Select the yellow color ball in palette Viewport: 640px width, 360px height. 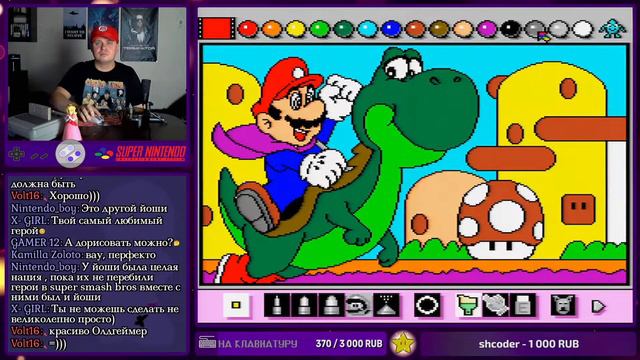tap(296, 29)
